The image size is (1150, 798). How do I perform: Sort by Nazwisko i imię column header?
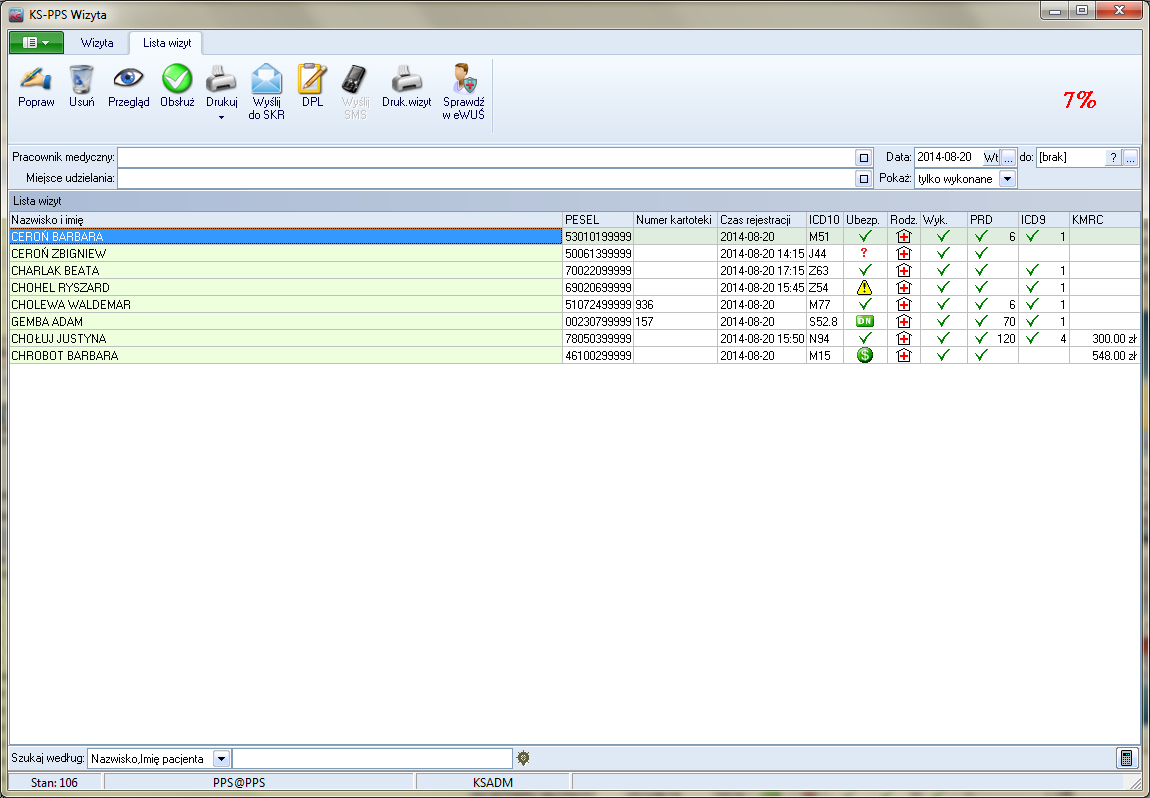pyautogui.click(x=285, y=219)
